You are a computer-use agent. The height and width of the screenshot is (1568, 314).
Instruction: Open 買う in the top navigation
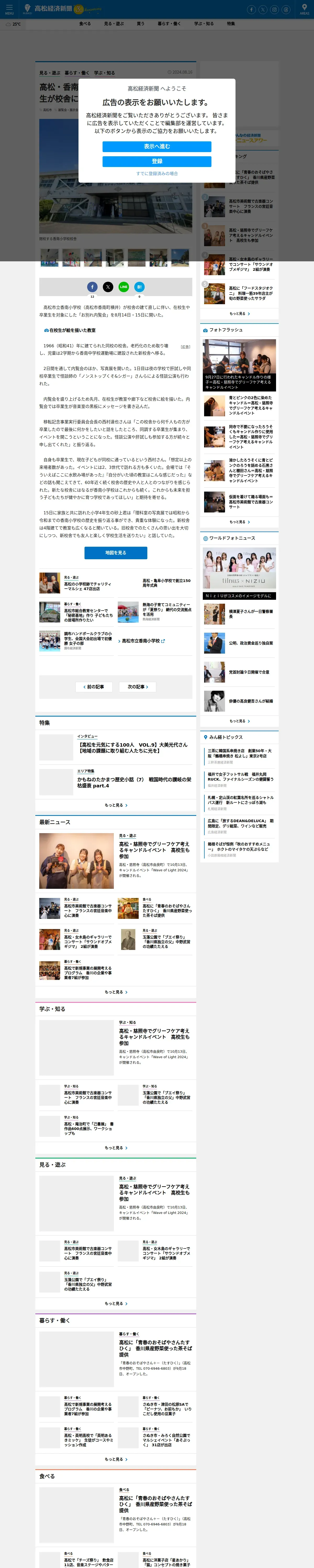pos(141,24)
